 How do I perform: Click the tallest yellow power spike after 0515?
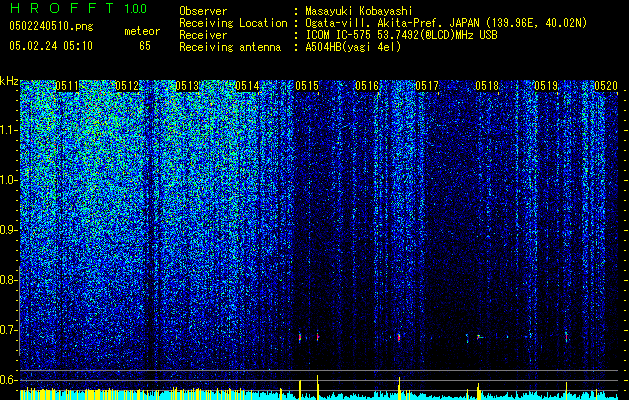pyautogui.click(x=318, y=387)
